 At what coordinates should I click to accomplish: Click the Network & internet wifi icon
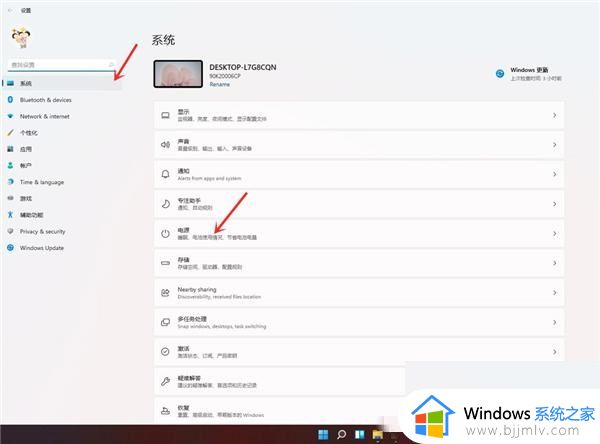(10, 116)
